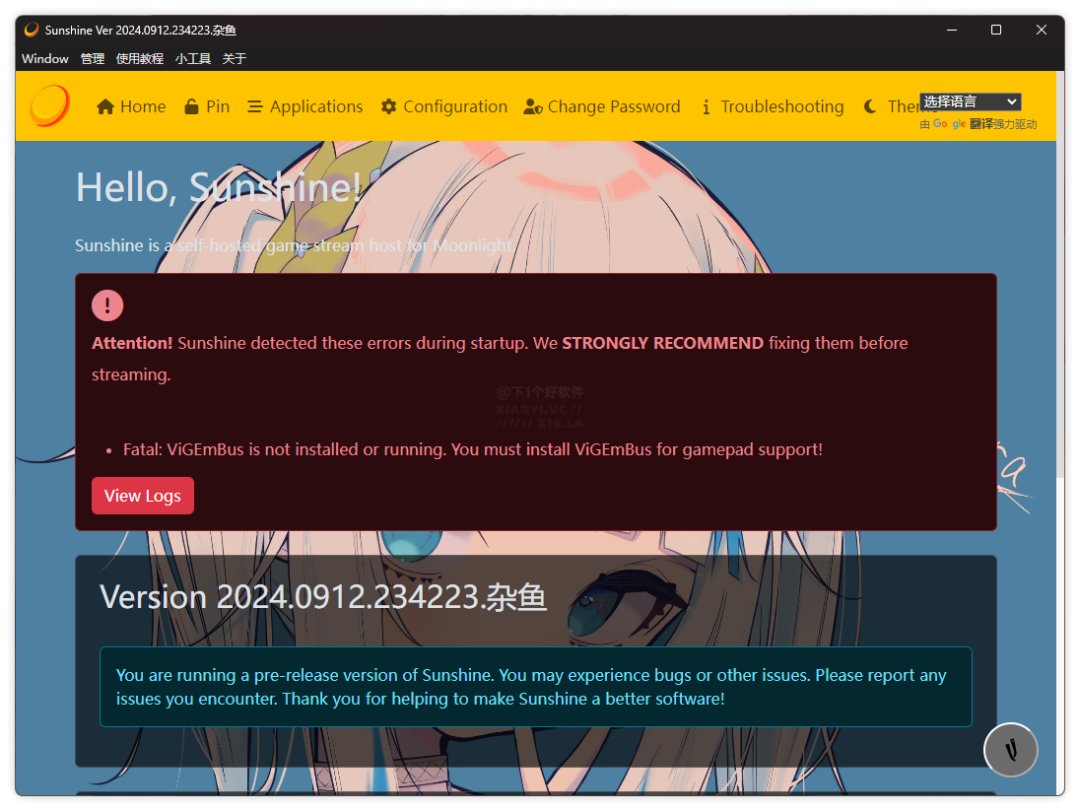Click the View Logs button
This screenshot has width=1080, height=811.
(143, 495)
